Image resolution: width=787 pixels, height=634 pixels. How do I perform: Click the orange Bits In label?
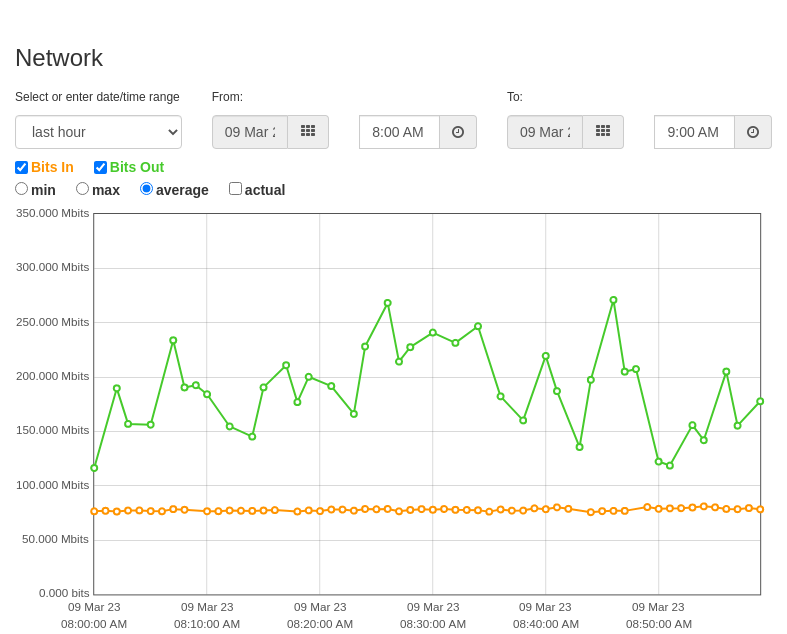pyautogui.click(x=52, y=167)
